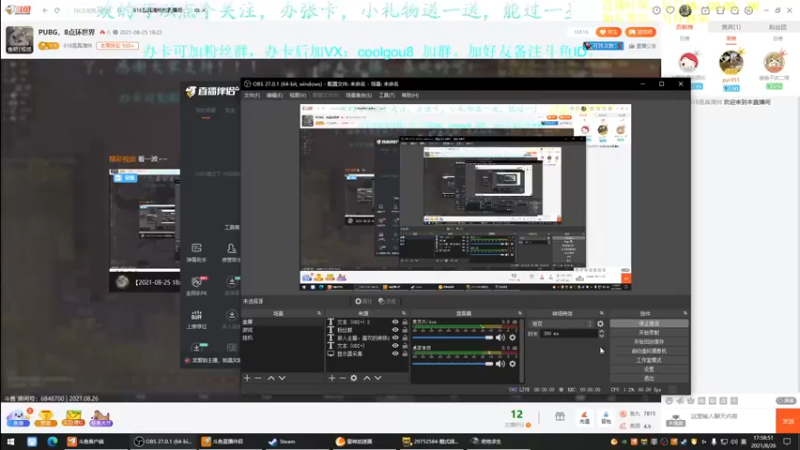Image resolution: width=800 pixels, height=450 pixels.
Task: Remove selected source with the minus icon
Action: pyautogui.click(x=343, y=378)
